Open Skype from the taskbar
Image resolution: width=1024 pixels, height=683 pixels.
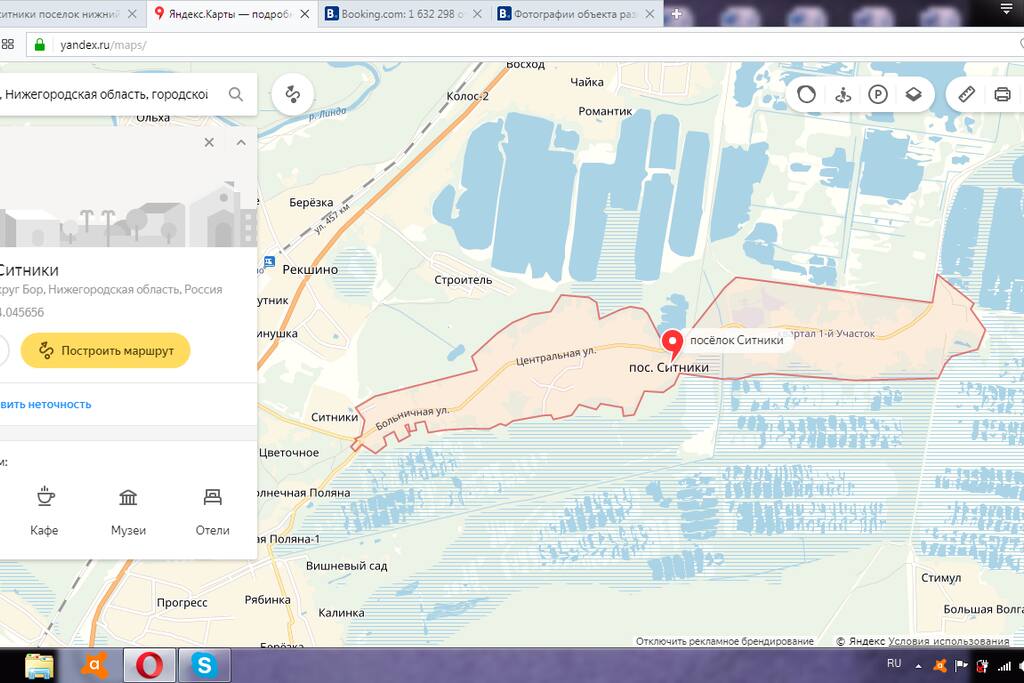204,666
